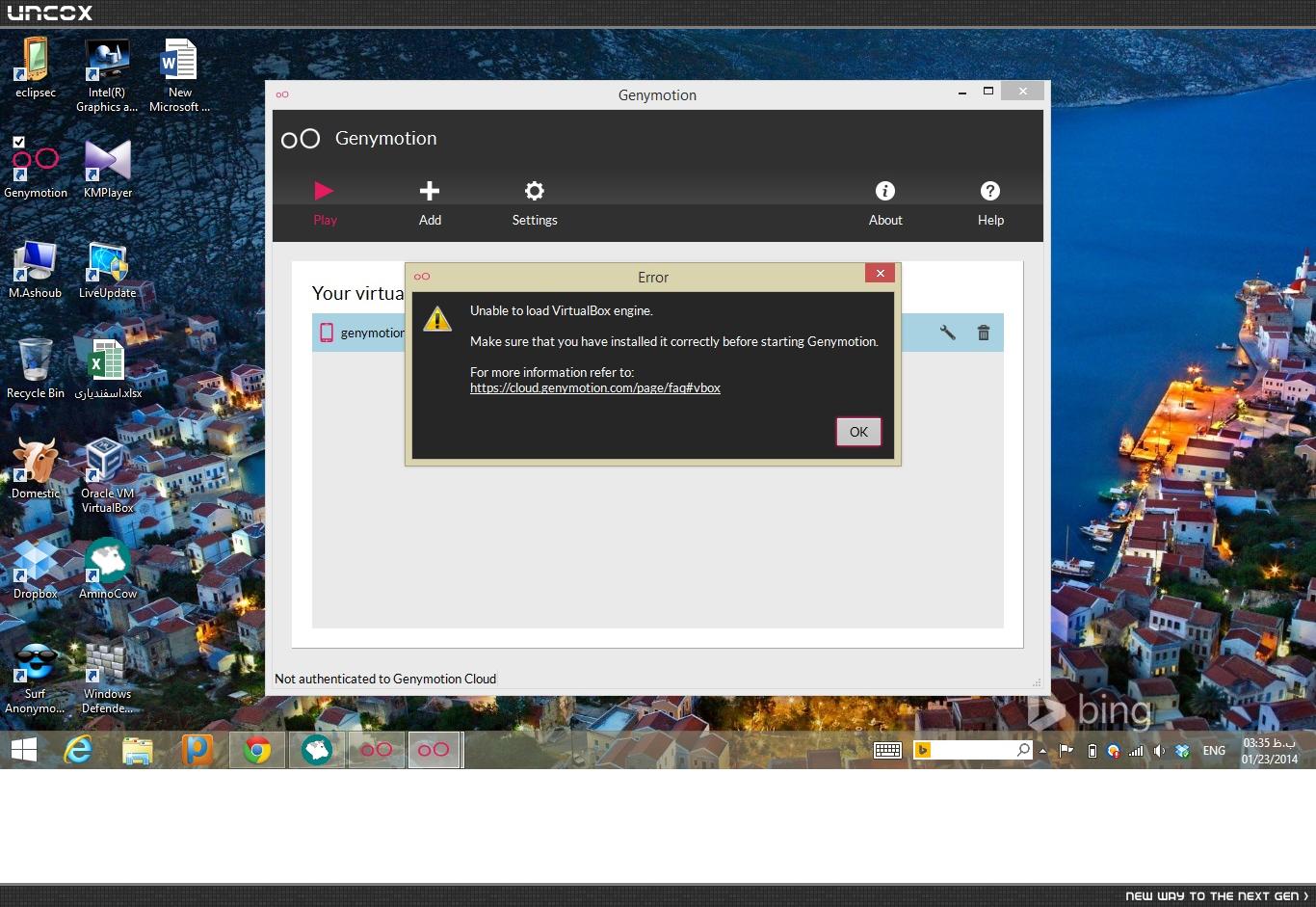Open the taskbar clock and date

point(1269,751)
